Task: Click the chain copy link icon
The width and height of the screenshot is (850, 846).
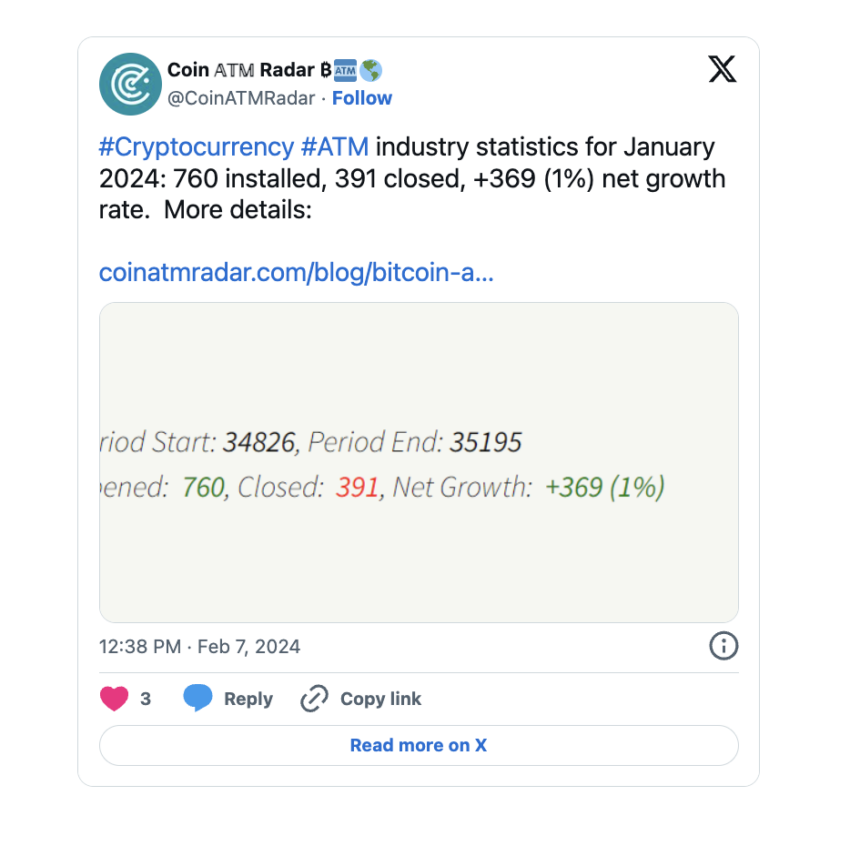Action: (x=314, y=698)
